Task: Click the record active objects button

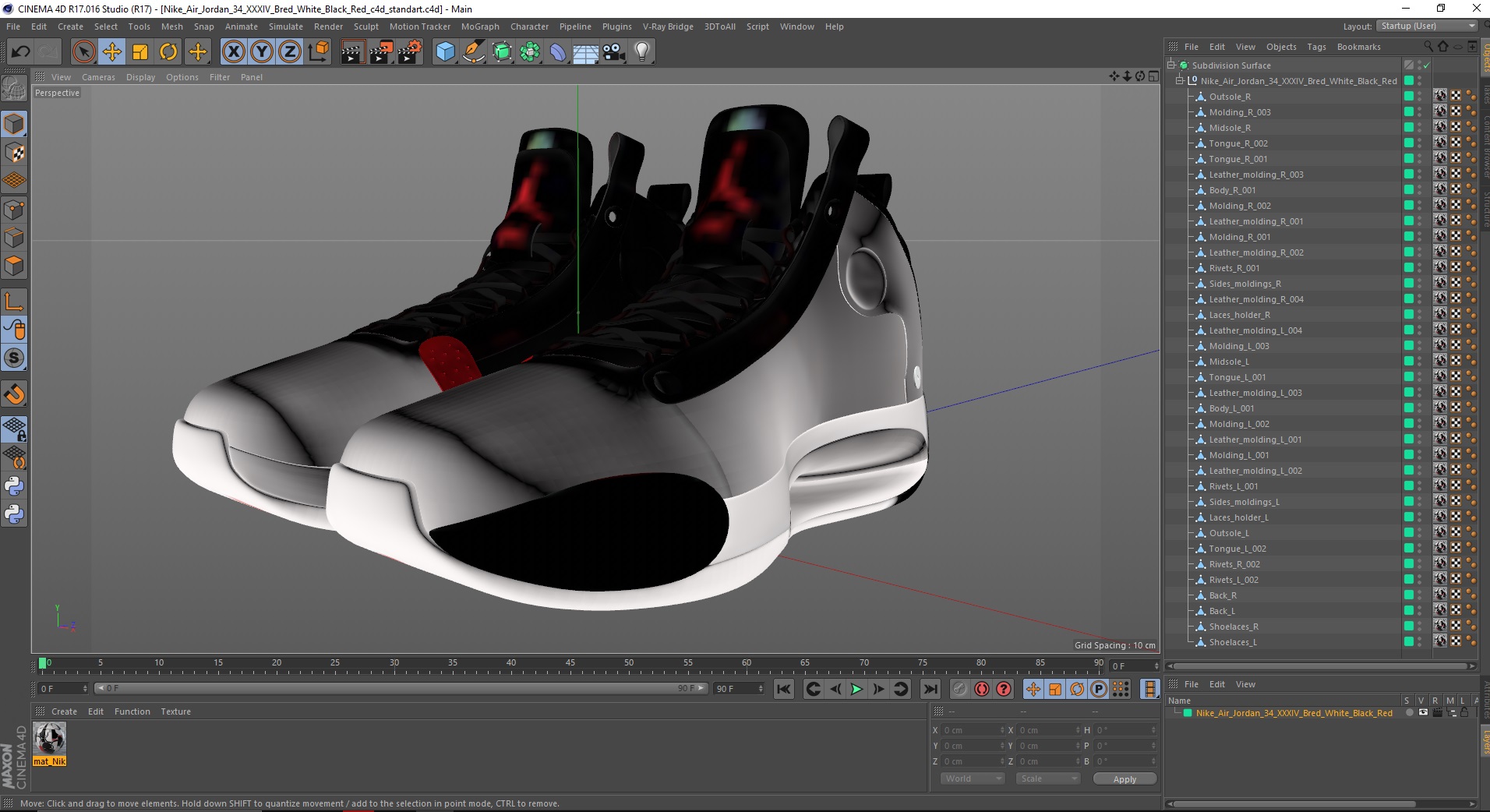Action: tap(960, 689)
